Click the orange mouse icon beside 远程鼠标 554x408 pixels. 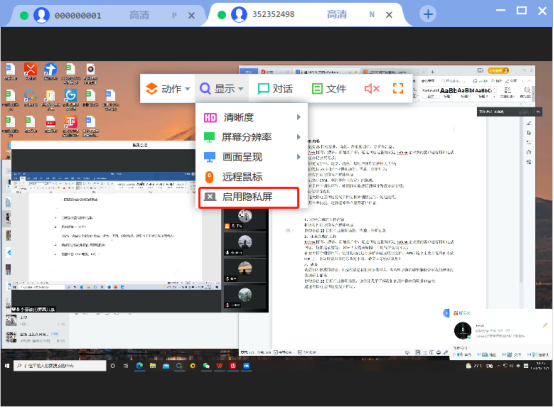pyautogui.click(x=209, y=177)
